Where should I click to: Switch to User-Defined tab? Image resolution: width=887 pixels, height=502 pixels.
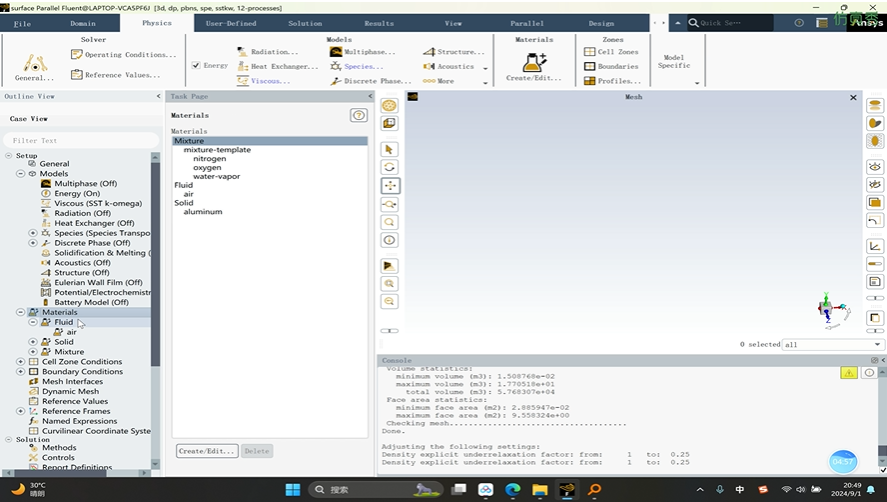[x=231, y=23]
